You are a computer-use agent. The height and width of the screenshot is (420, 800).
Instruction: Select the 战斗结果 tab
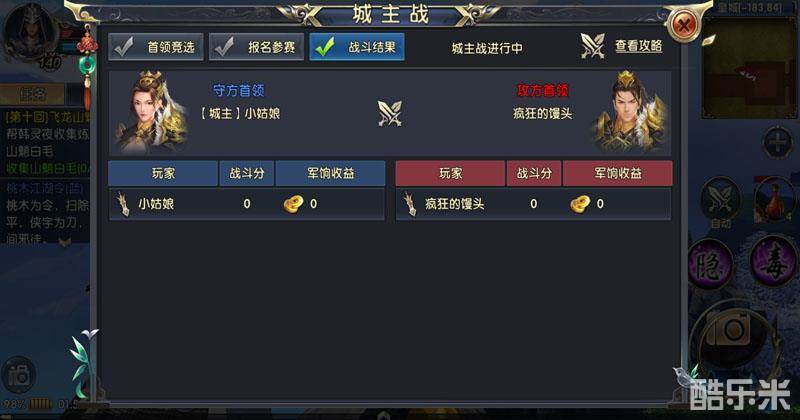357,47
